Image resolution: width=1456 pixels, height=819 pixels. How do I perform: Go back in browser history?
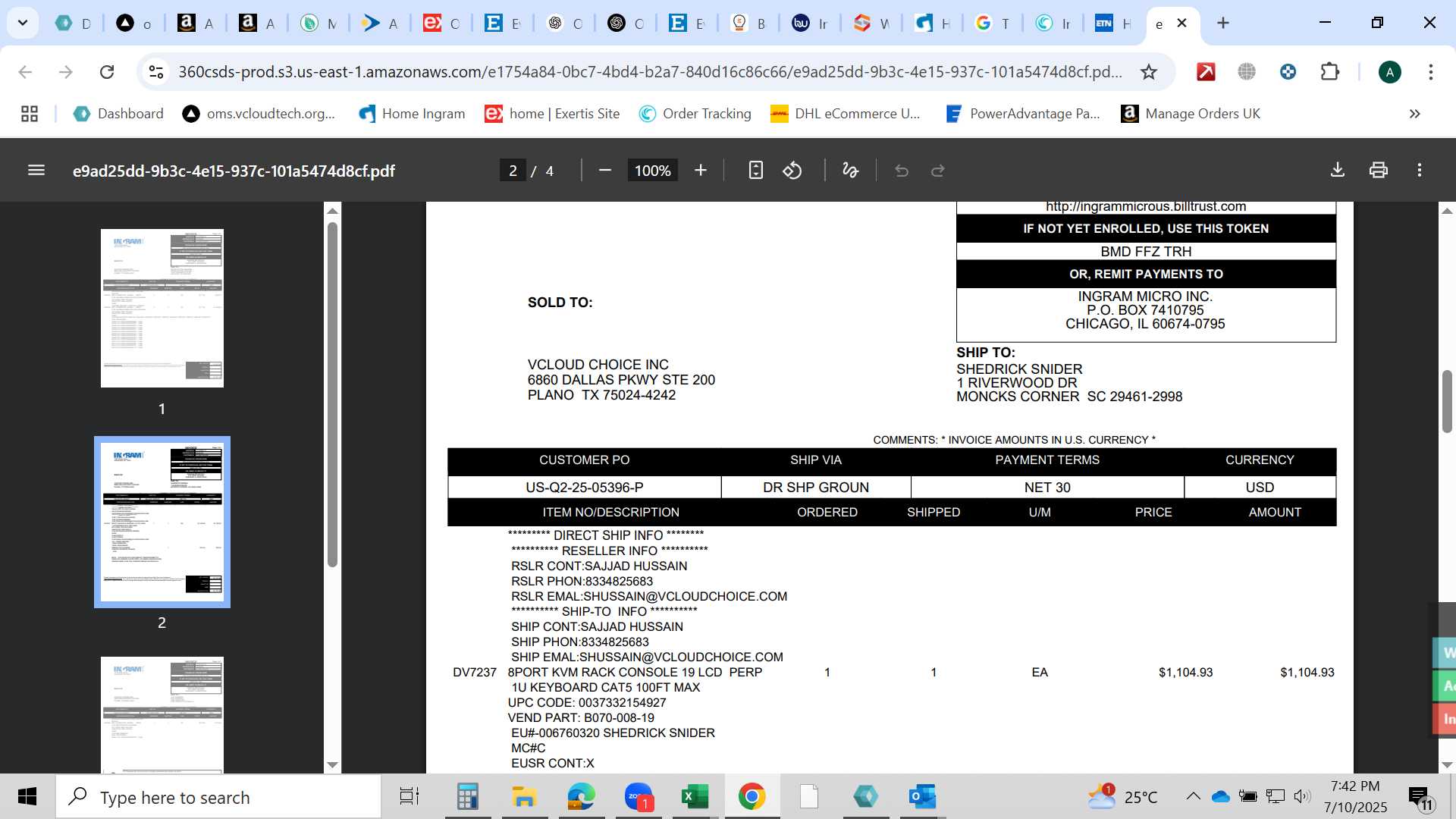coord(25,72)
